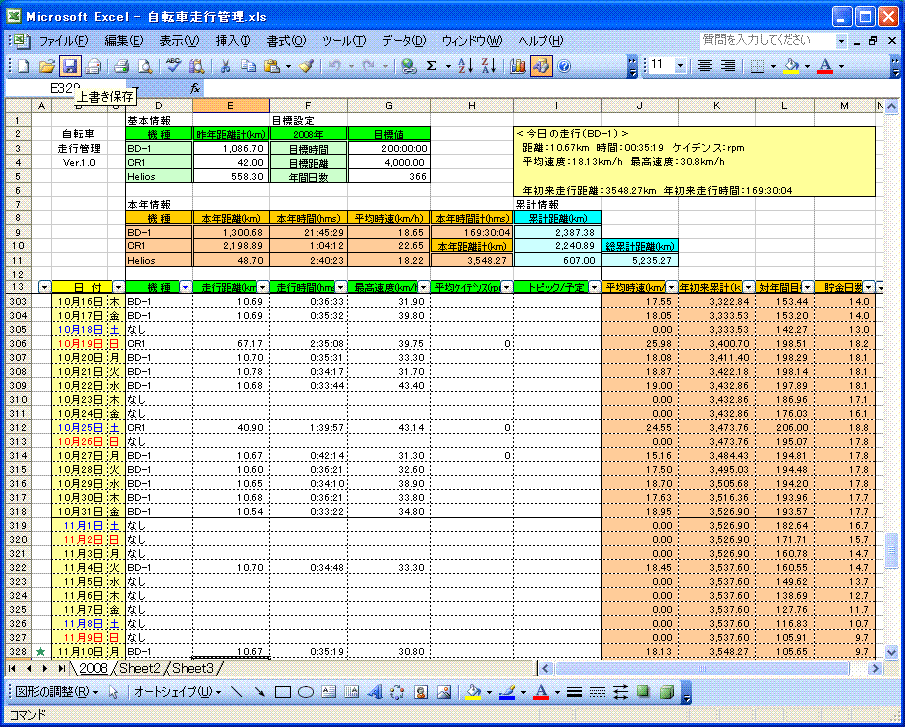The width and height of the screenshot is (905, 727).
Task: Select cell with 3,548.27 in row 11
Action: tap(472, 260)
